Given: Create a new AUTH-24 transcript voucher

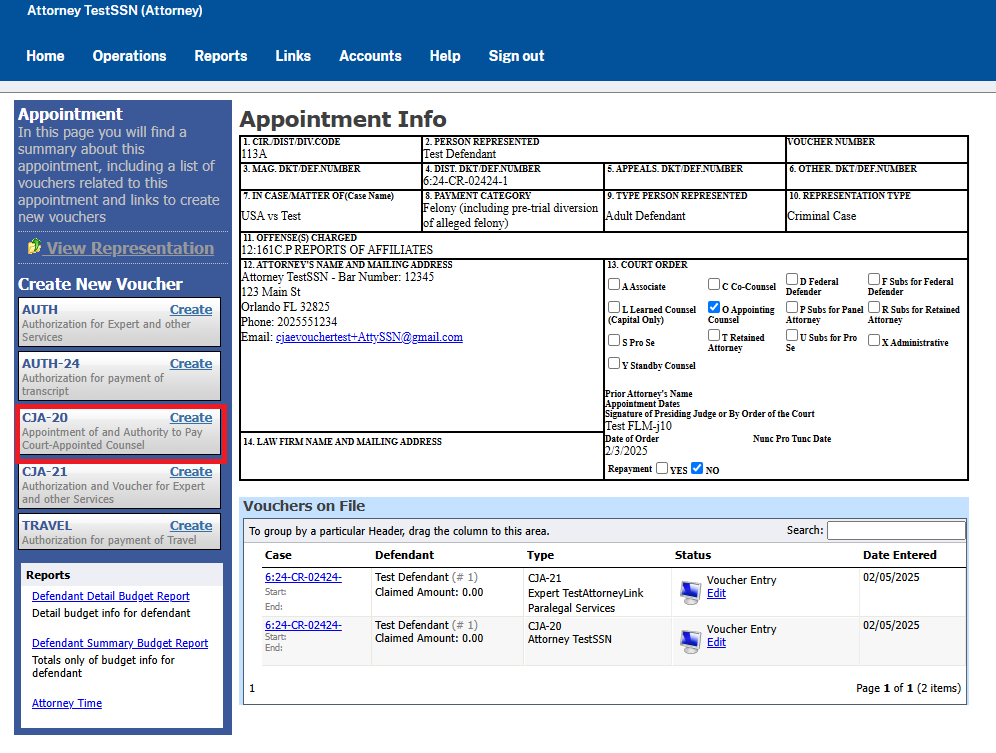Looking at the screenshot, I should [x=190, y=364].
